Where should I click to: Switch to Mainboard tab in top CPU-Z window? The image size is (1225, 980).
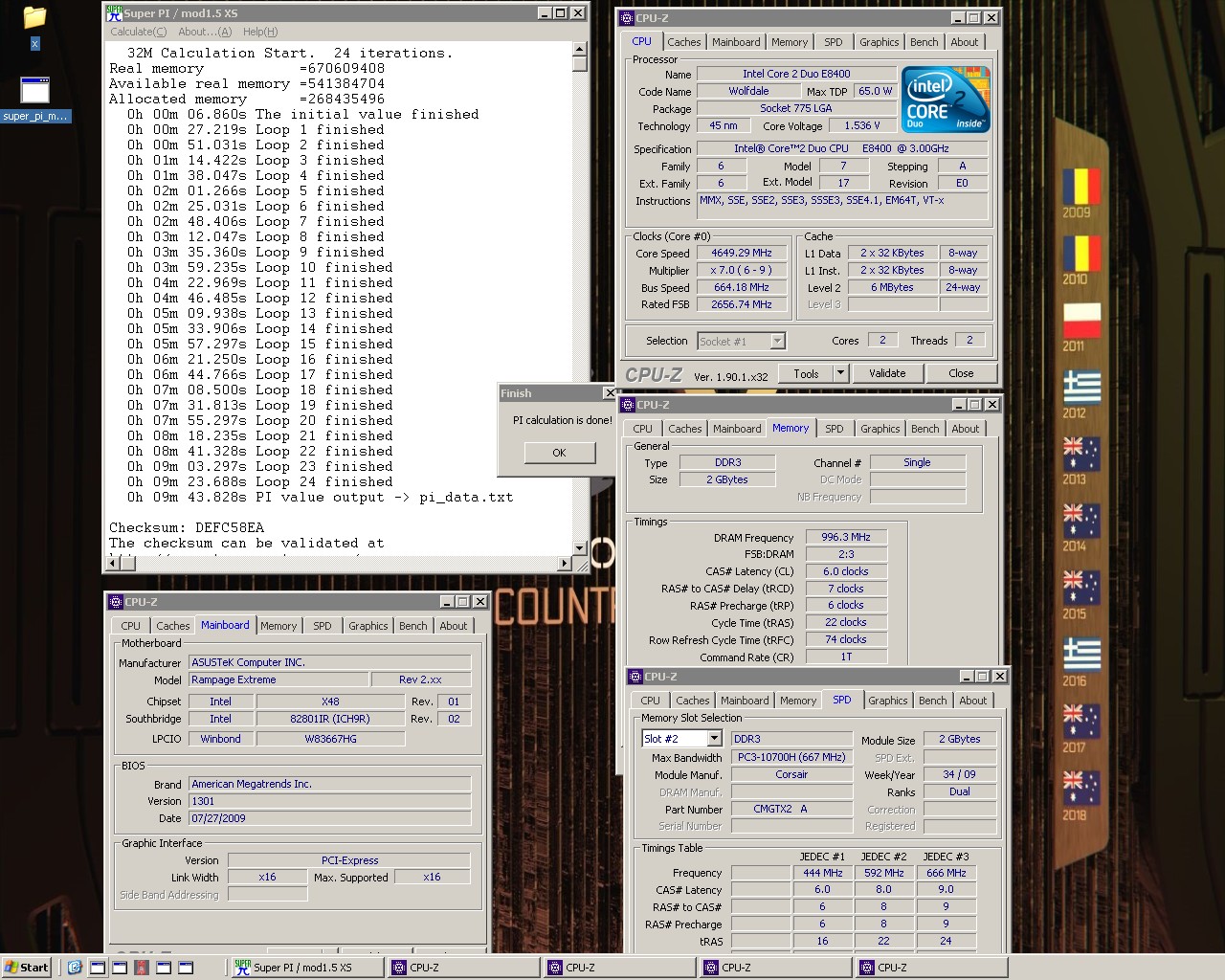coord(736,42)
